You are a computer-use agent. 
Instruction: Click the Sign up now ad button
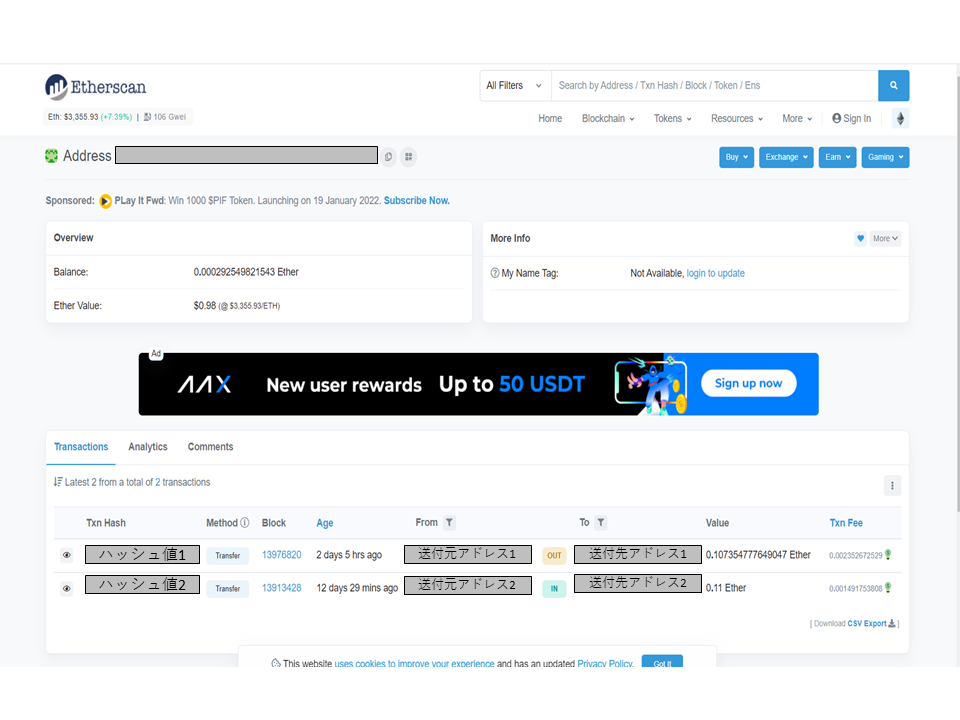click(x=748, y=383)
